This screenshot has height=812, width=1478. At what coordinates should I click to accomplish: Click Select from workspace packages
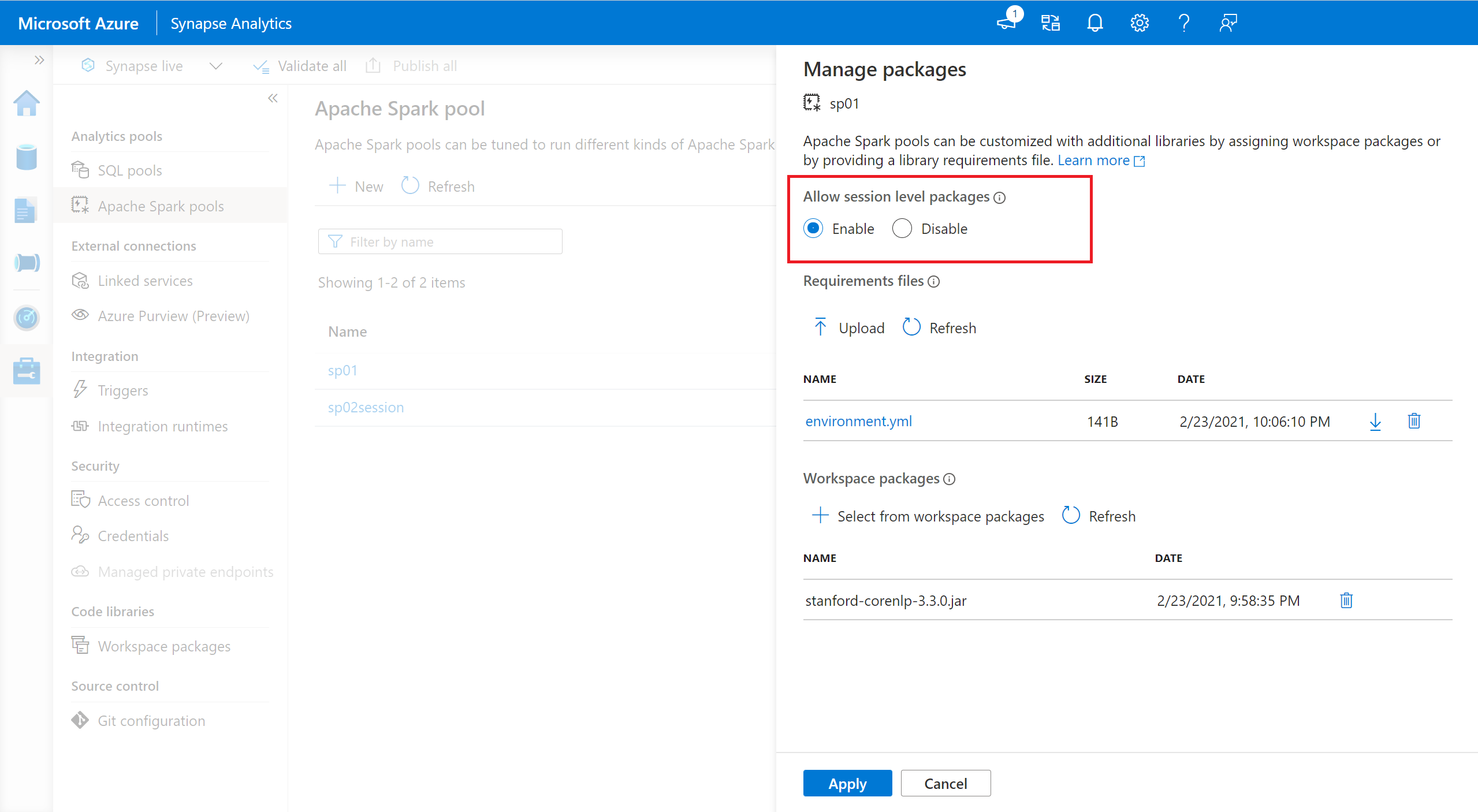click(x=928, y=516)
